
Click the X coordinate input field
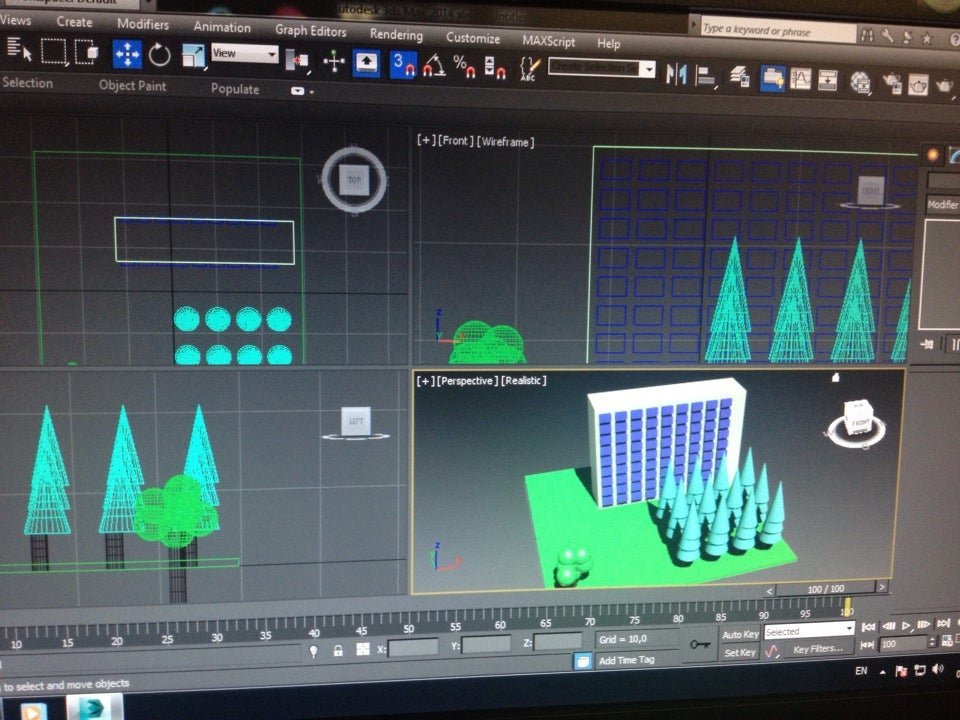click(x=413, y=647)
